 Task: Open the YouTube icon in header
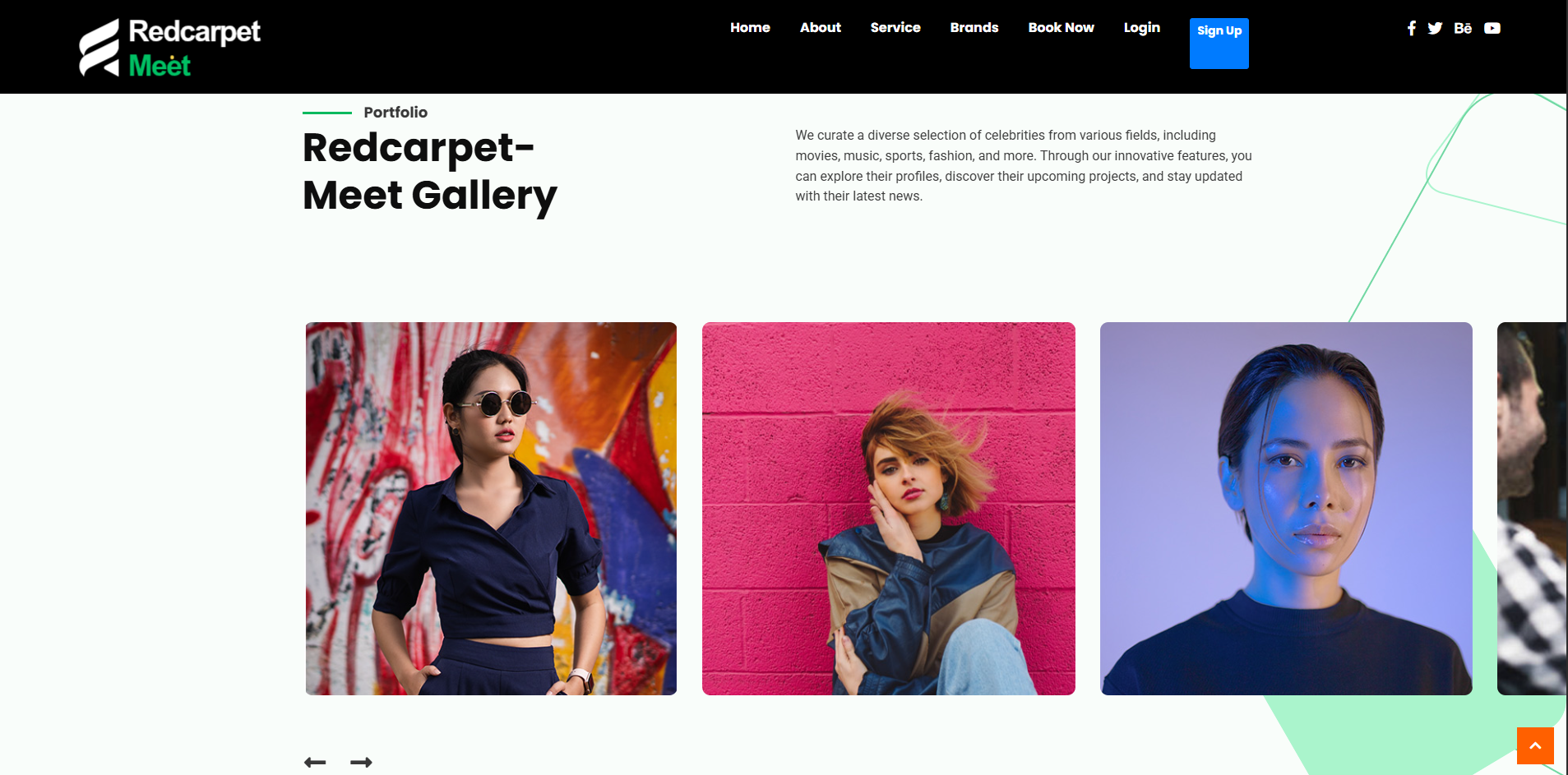[x=1492, y=28]
